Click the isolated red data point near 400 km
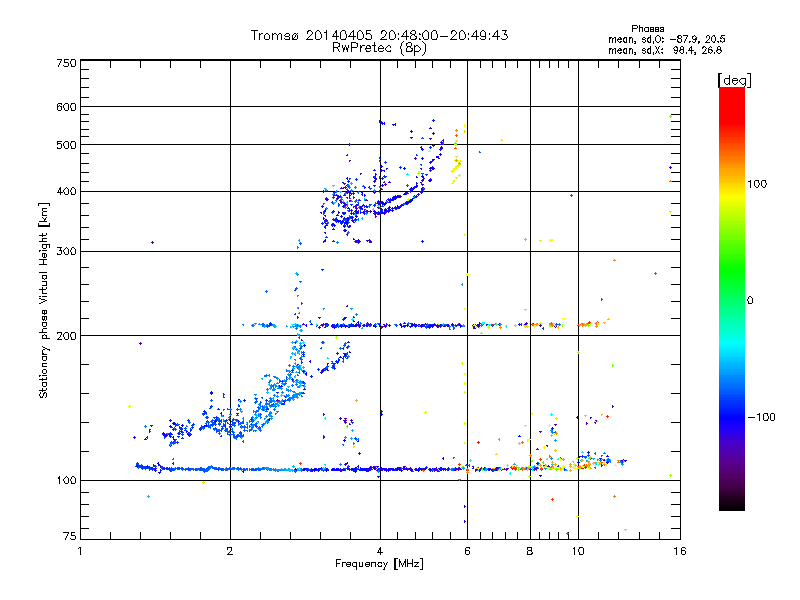The height and width of the screenshot is (600, 800). (571, 195)
